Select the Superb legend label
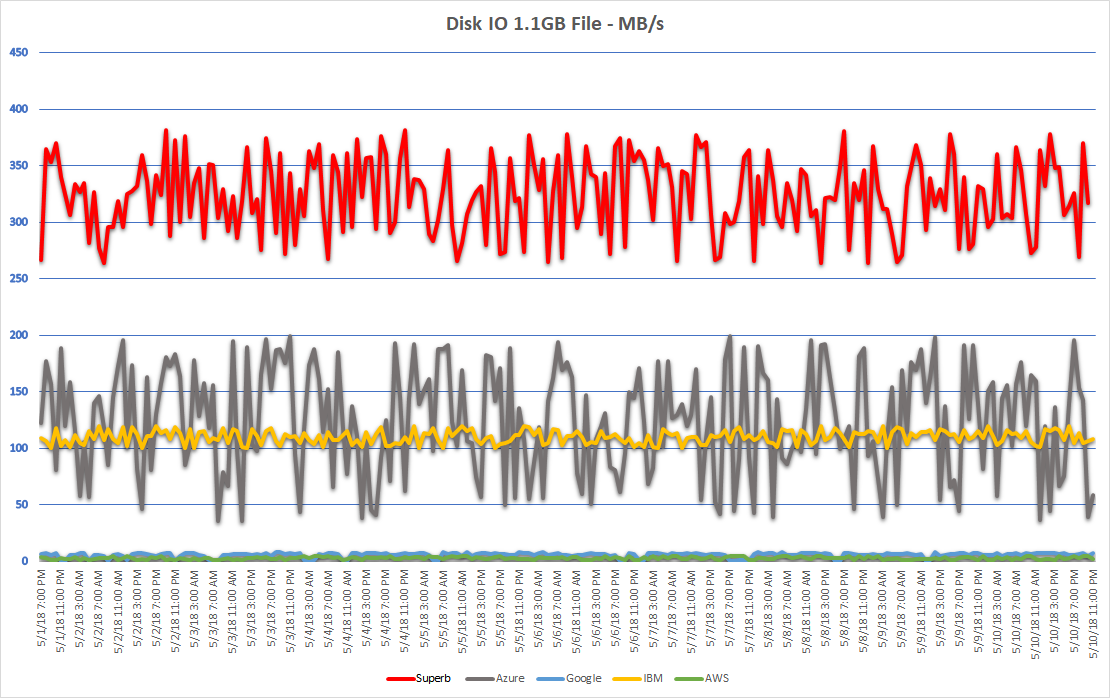Viewport: 1110px width, 698px height. pos(434,678)
